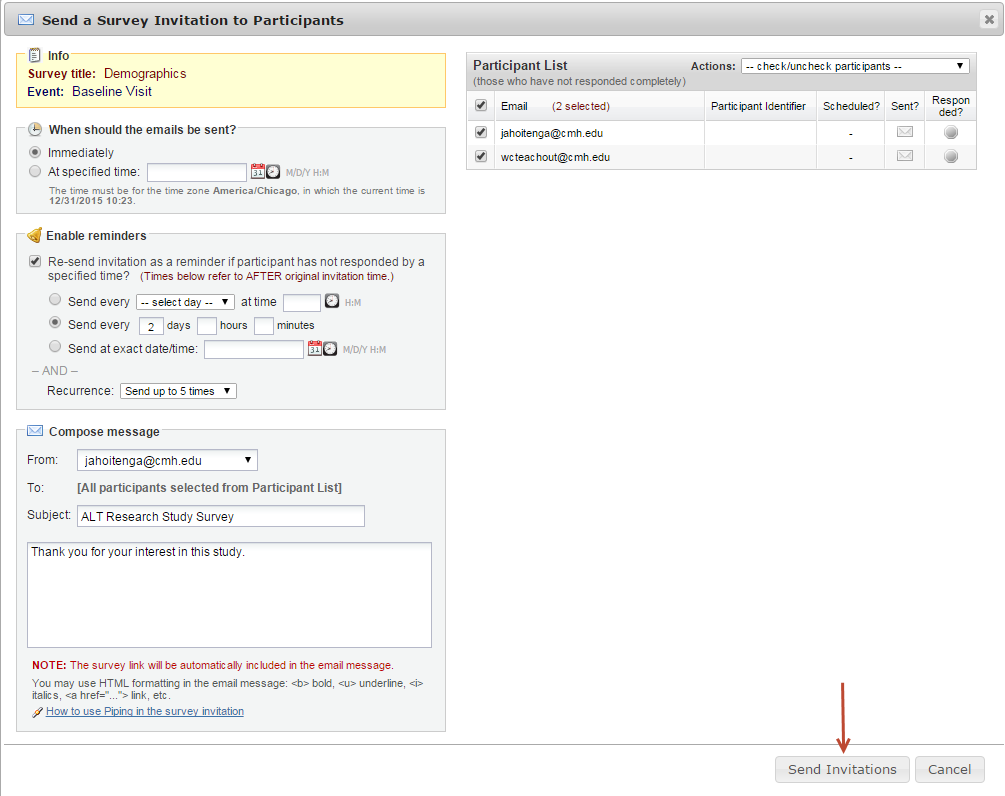Uncheck the 'Re-send invitation as a reminder' checkbox

point(36,262)
